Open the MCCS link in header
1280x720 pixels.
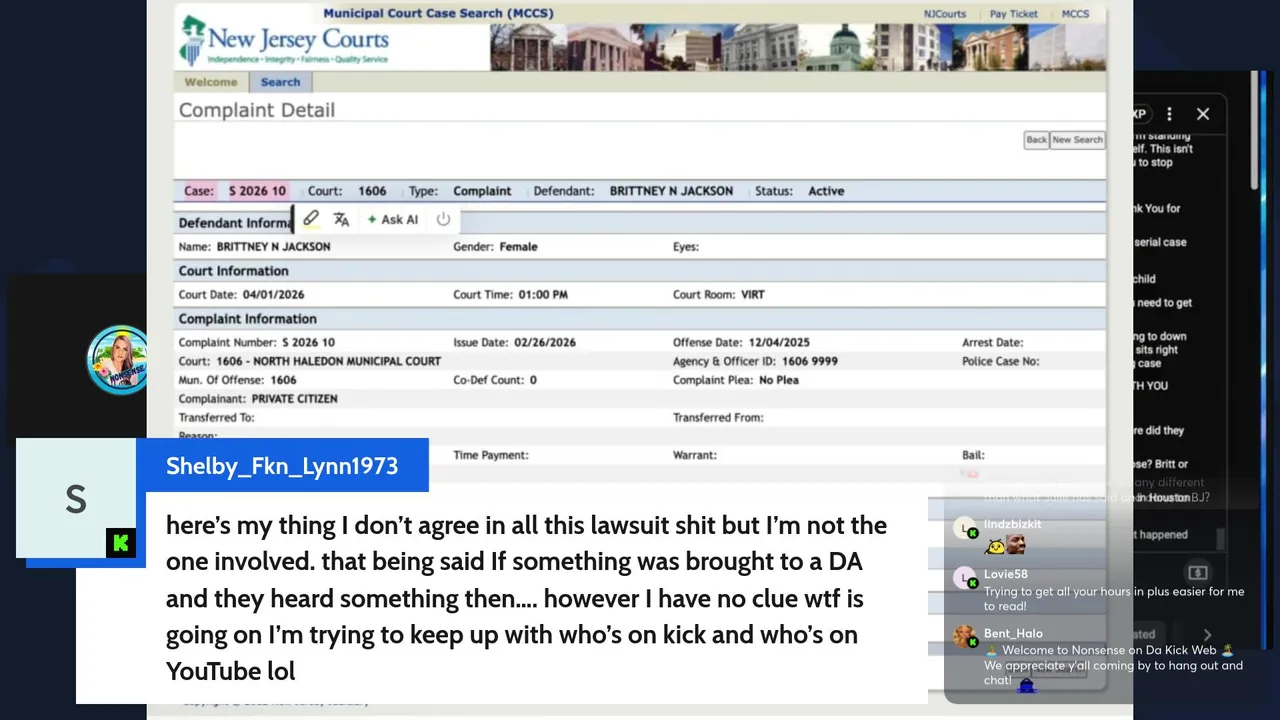coord(1075,14)
